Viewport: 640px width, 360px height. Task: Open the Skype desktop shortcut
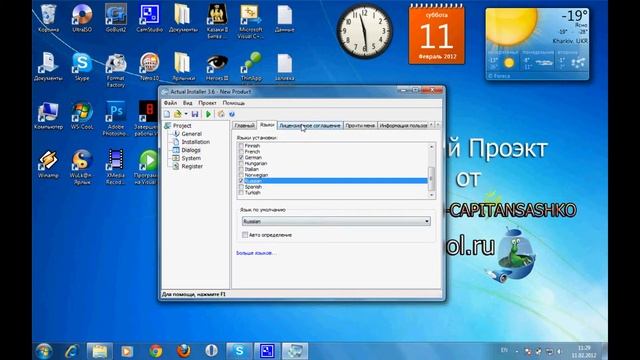[82, 67]
